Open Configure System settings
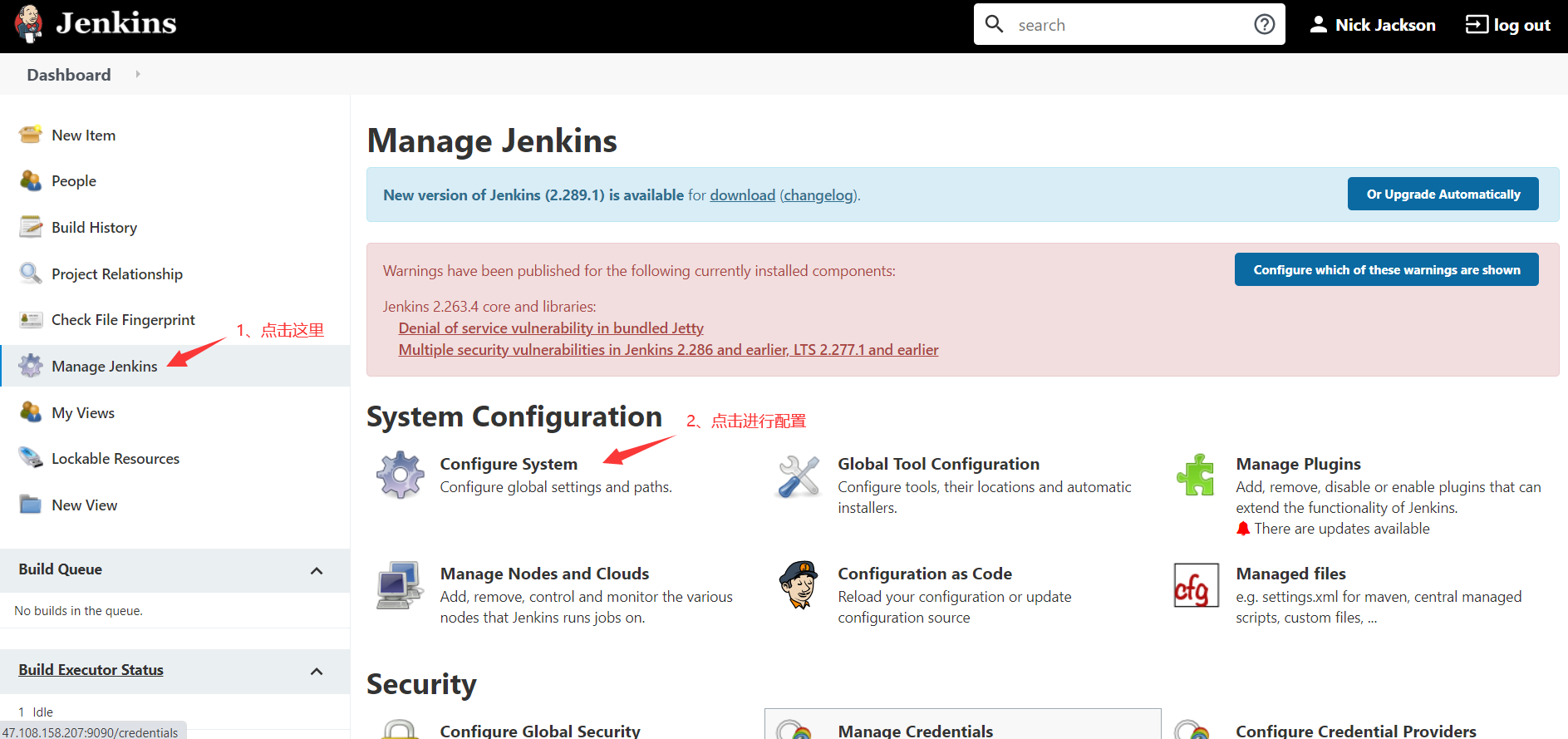 [x=509, y=464]
